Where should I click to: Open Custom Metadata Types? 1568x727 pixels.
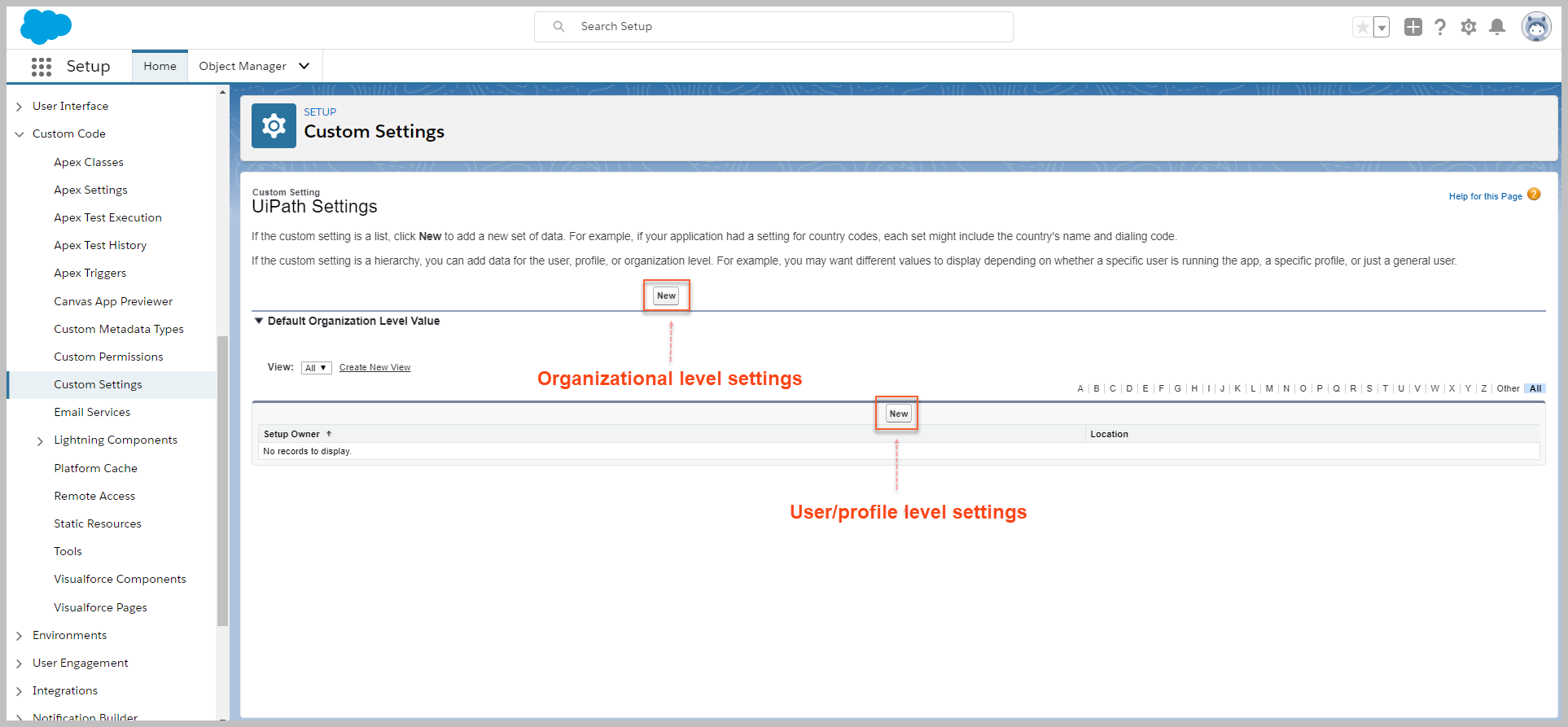tap(119, 329)
